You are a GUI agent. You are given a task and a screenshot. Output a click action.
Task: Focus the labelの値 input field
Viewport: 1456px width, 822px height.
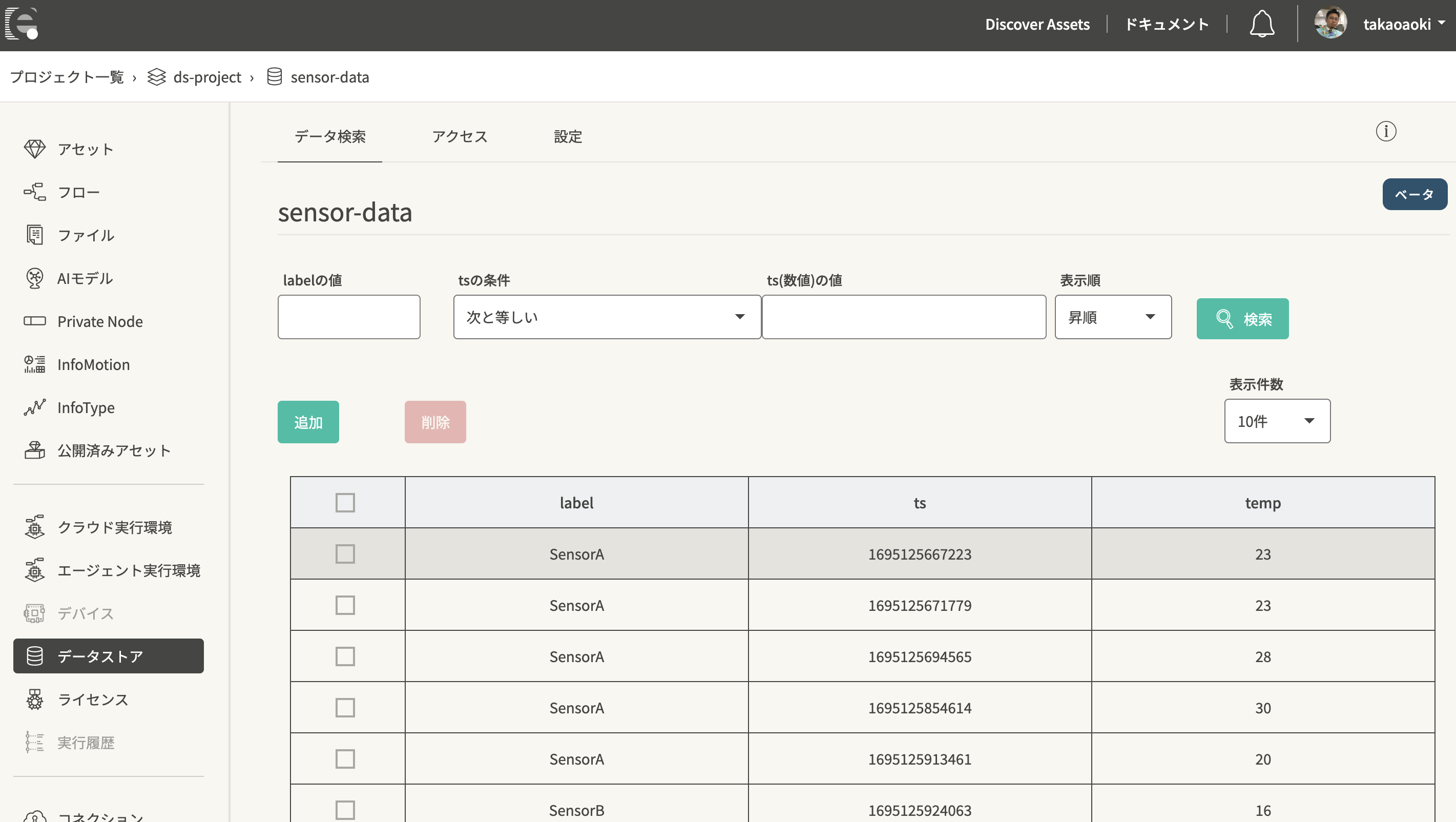349,317
